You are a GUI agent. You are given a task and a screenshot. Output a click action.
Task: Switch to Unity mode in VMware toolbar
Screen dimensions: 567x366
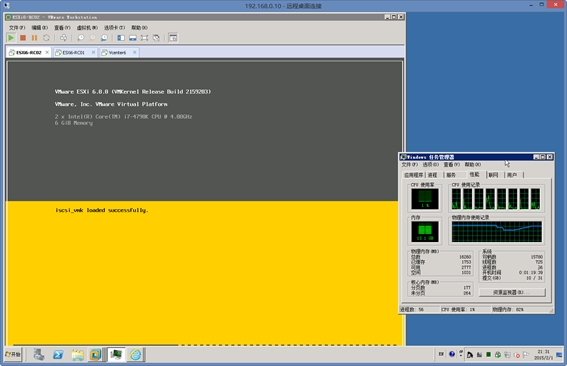156,38
